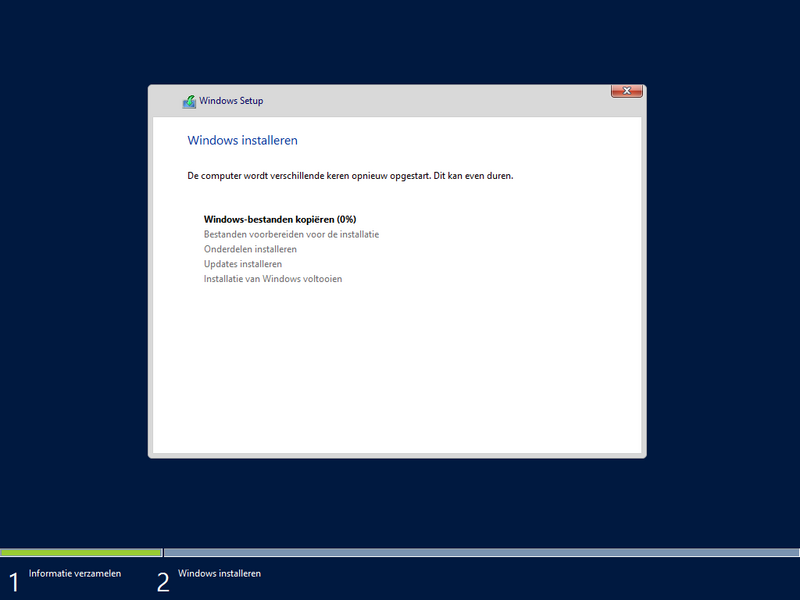Click the 'Windows Setup' title text

231,101
